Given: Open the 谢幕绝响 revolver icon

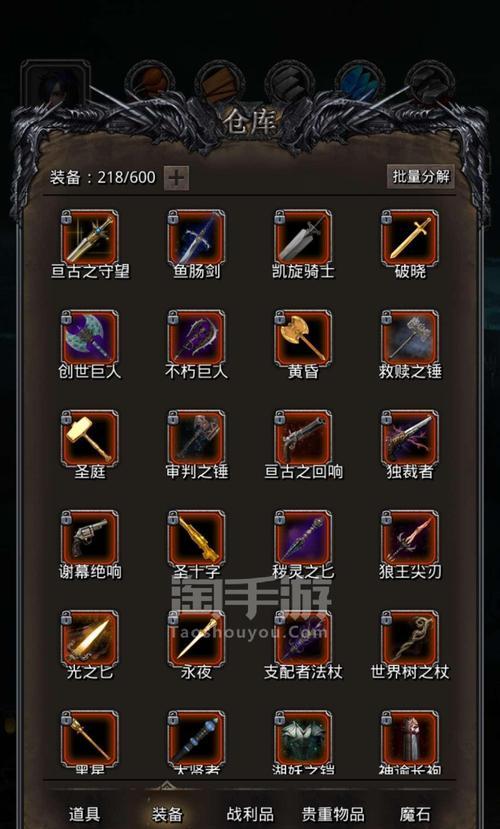Looking at the screenshot, I should [89, 538].
